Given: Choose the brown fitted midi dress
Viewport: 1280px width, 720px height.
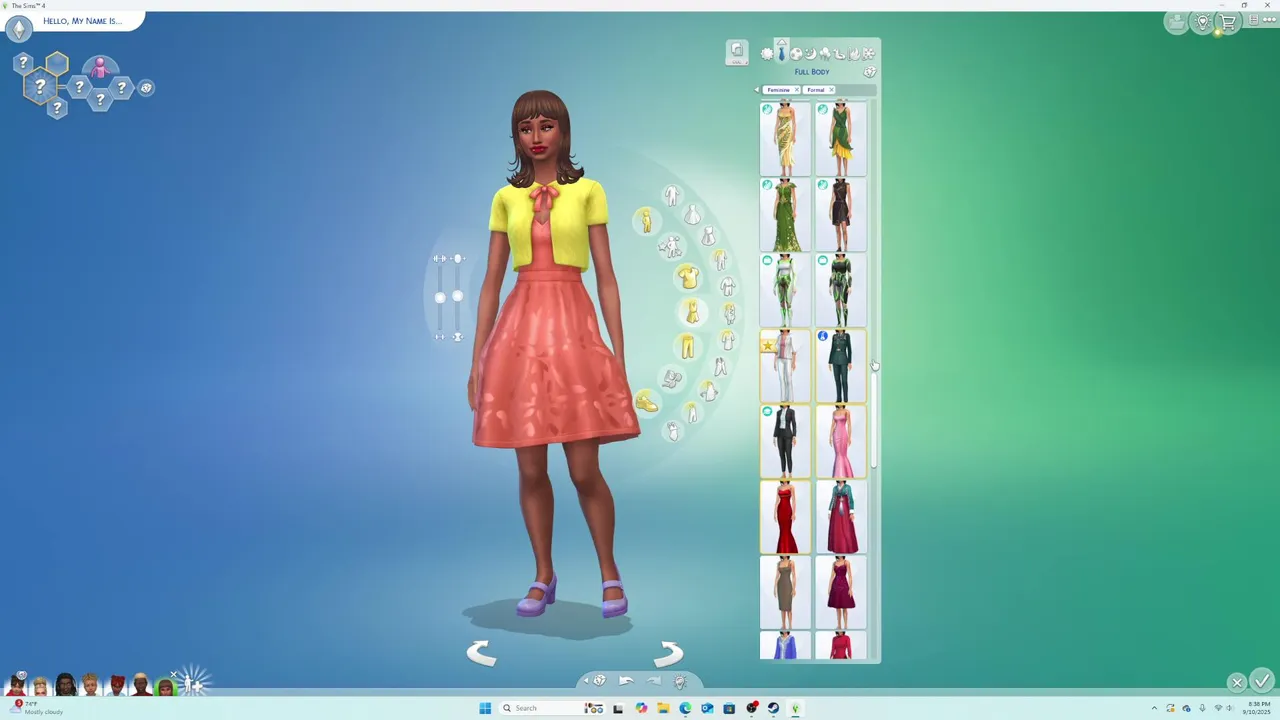Looking at the screenshot, I should tap(785, 592).
